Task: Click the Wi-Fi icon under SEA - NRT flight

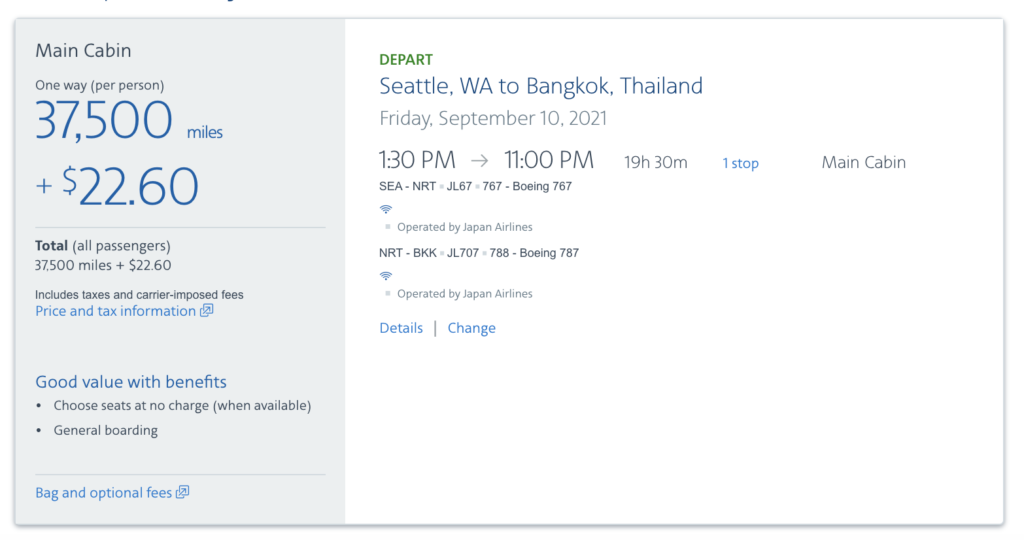Action: pyautogui.click(x=386, y=209)
